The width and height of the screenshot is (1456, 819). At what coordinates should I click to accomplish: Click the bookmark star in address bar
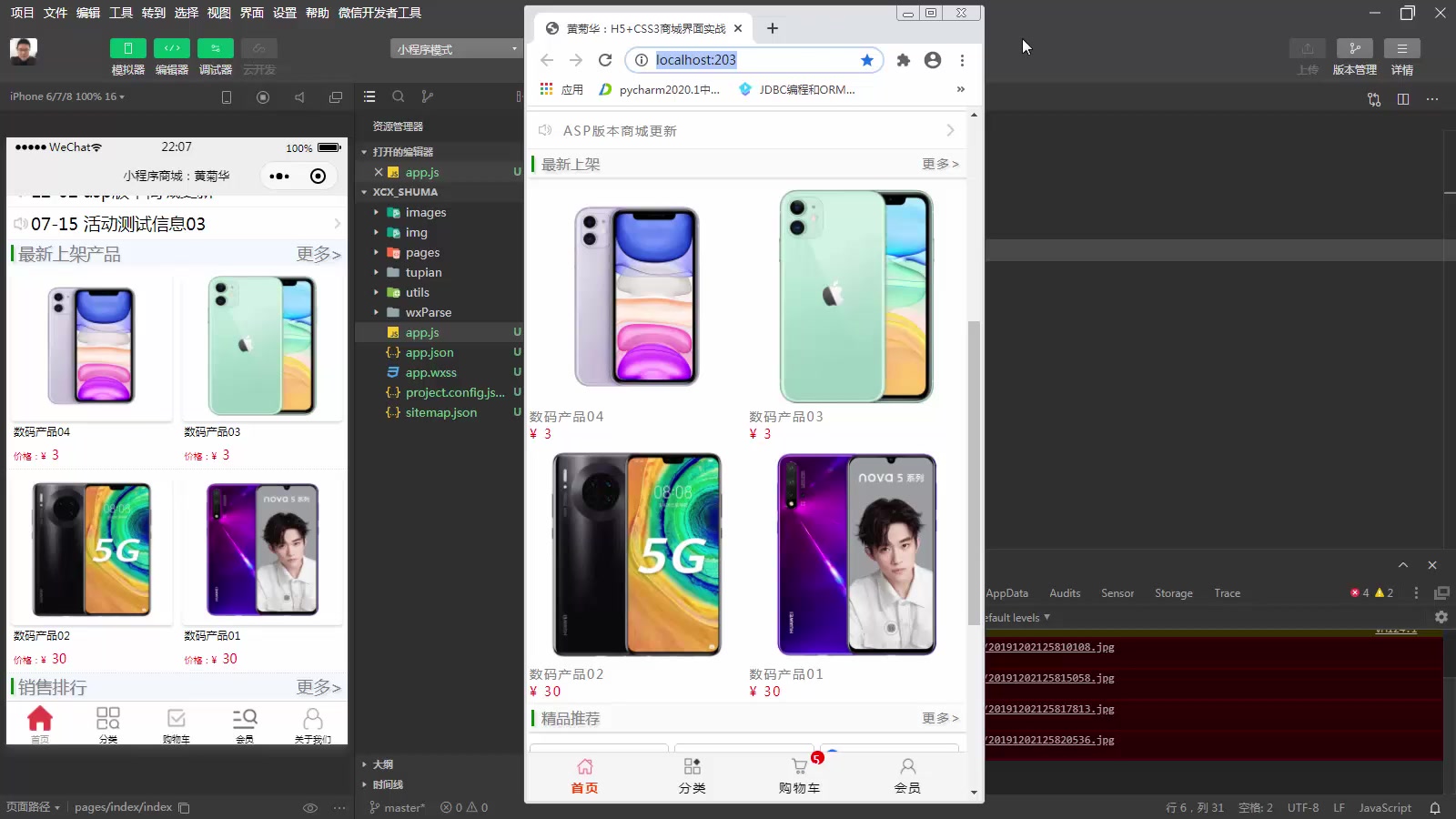pos(867,60)
